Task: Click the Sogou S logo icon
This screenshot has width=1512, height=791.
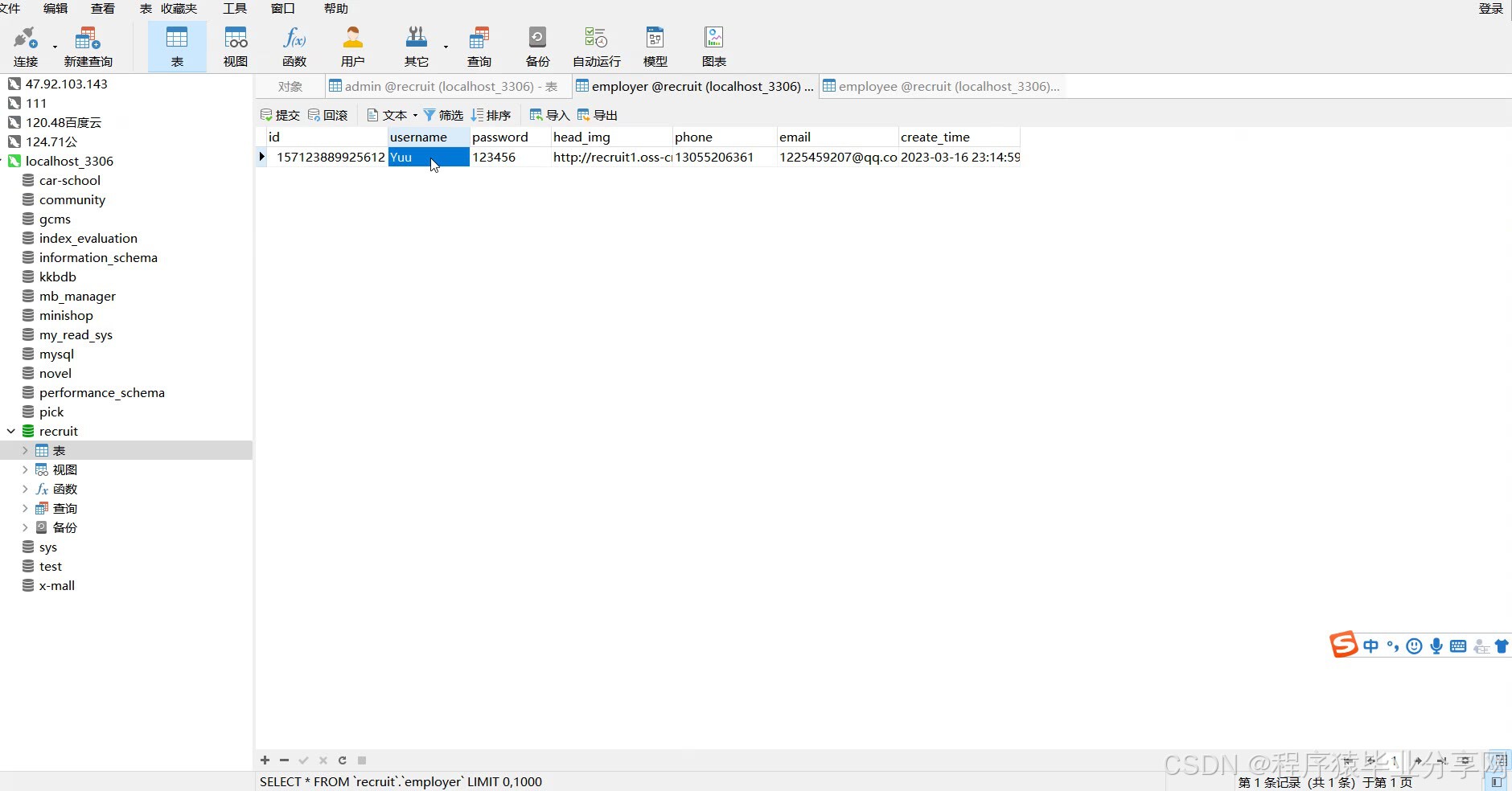Action: pyautogui.click(x=1343, y=645)
